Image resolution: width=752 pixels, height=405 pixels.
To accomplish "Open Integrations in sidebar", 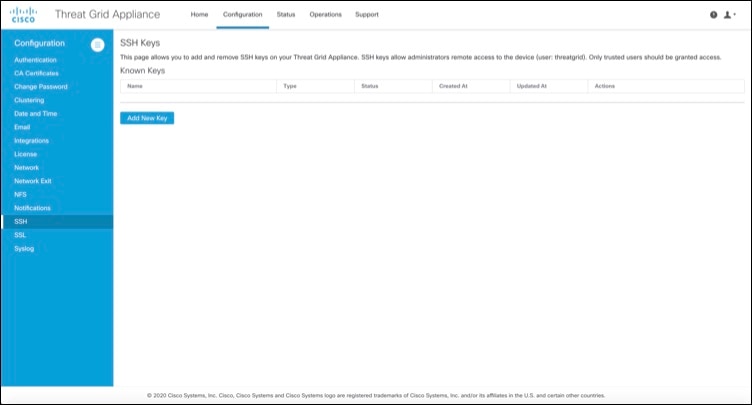I will point(31,141).
